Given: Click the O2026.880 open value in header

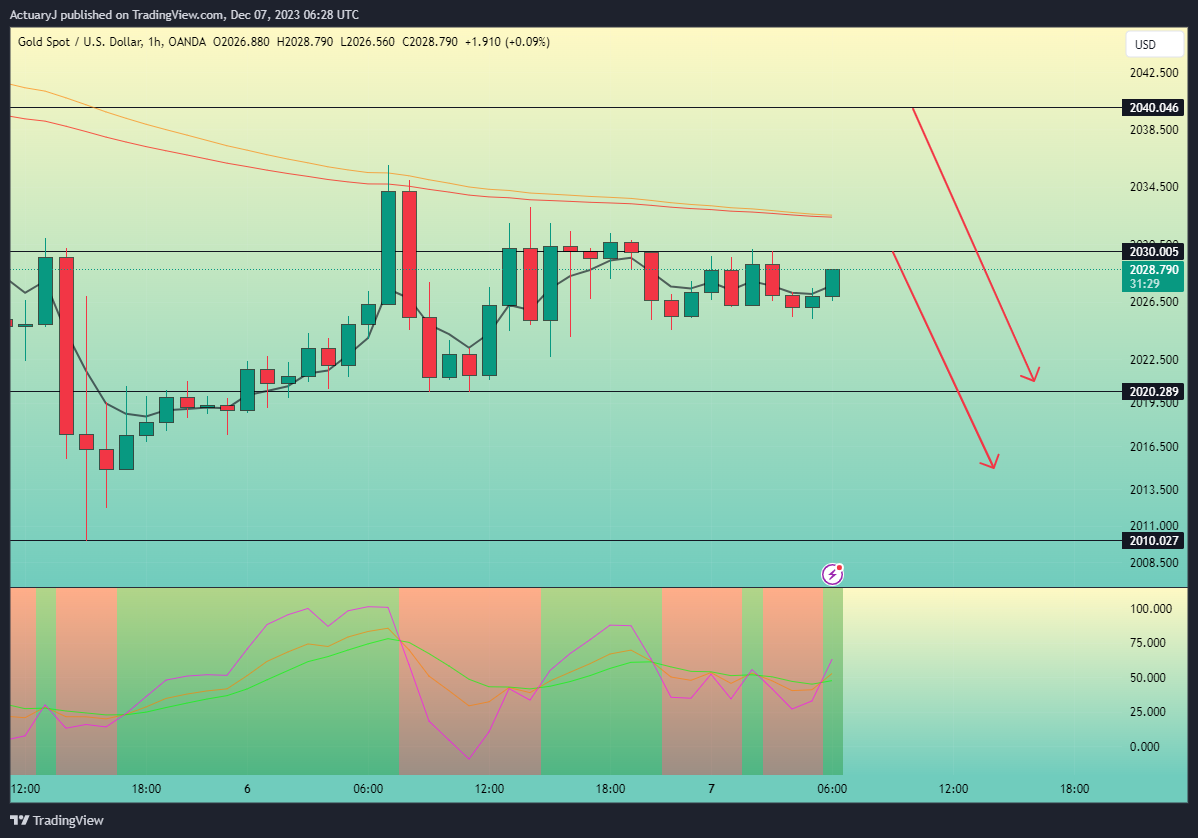Looking at the screenshot, I should pos(241,42).
